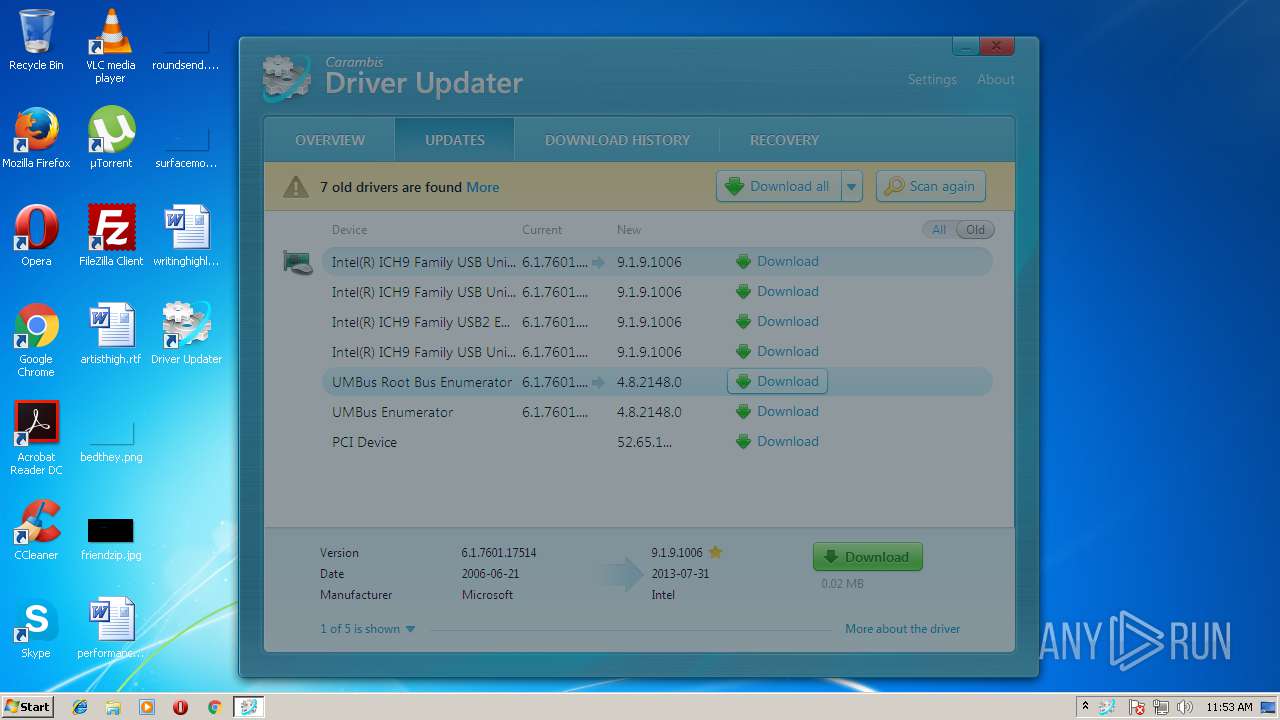Click the Download all button
The image size is (1280, 720).
[779, 187]
